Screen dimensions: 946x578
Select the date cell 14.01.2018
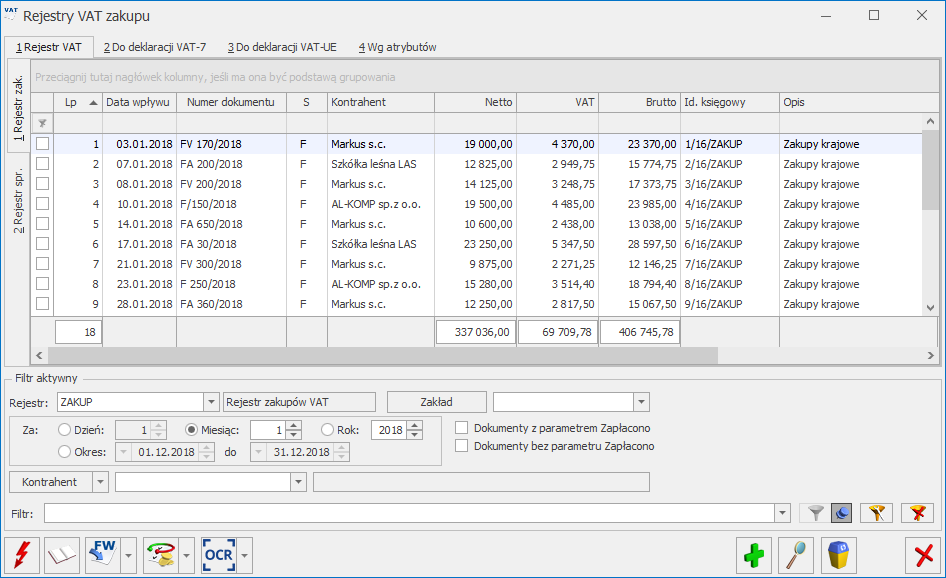click(139, 224)
